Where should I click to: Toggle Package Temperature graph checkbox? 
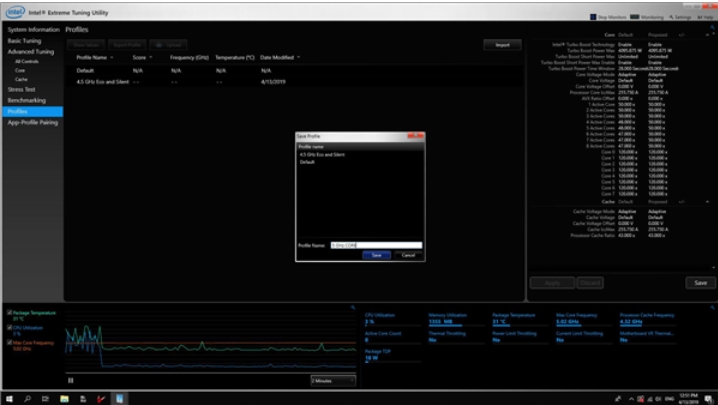click(10, 312)
